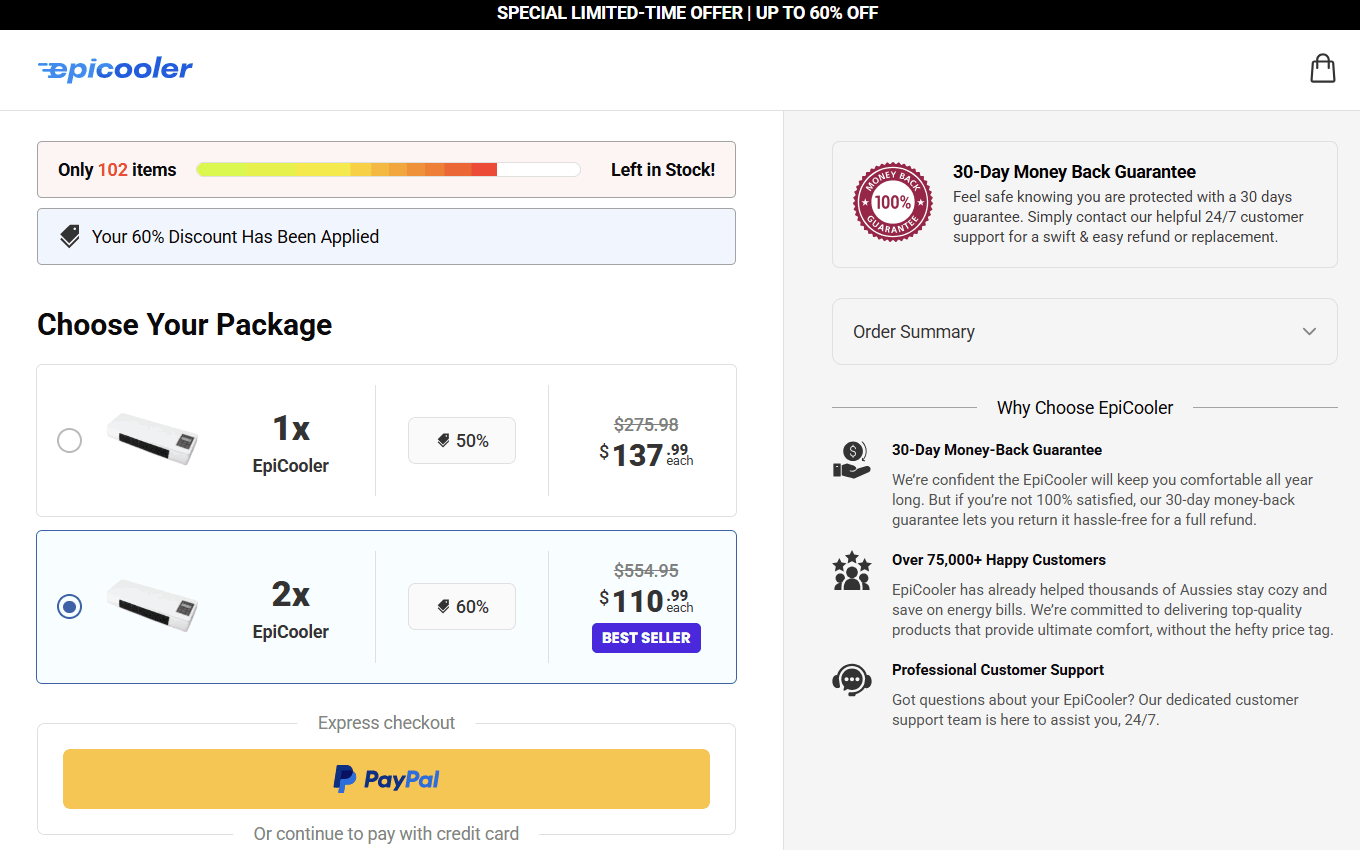Click the happy customers group icon
The height and width of the screenshot is (850, 1360).
coord(852,570)
